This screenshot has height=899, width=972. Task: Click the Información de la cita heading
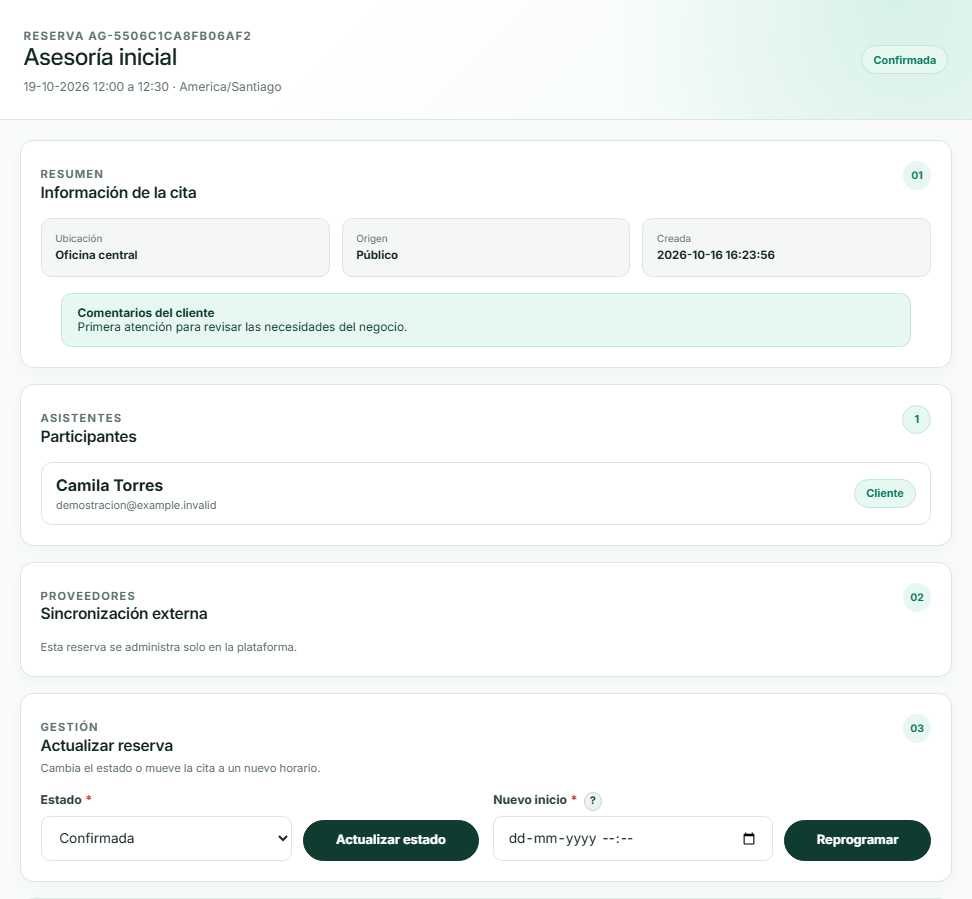(118, 193)
